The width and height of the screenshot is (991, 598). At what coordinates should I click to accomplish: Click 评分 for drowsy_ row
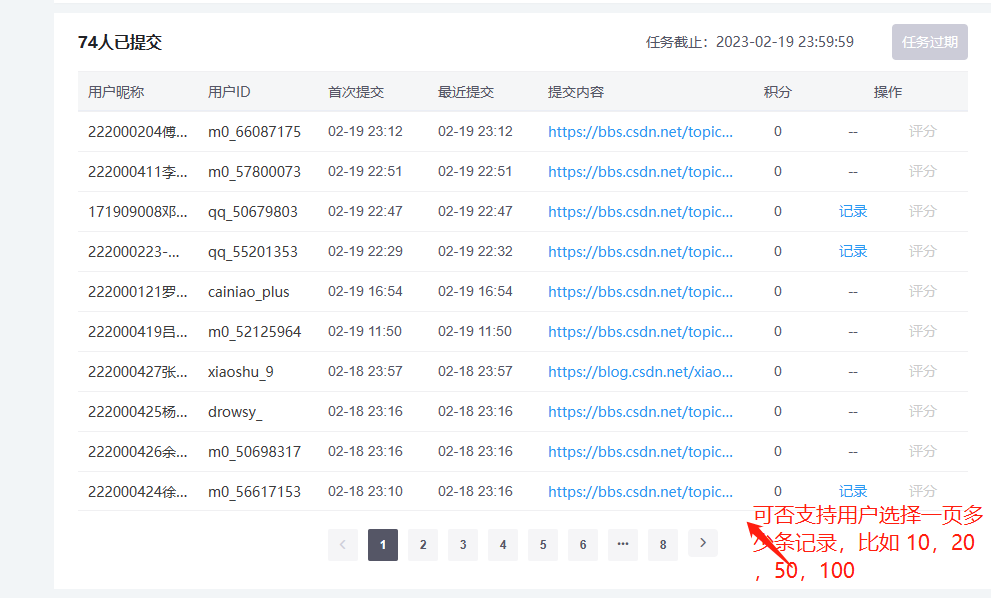[922, 411]
